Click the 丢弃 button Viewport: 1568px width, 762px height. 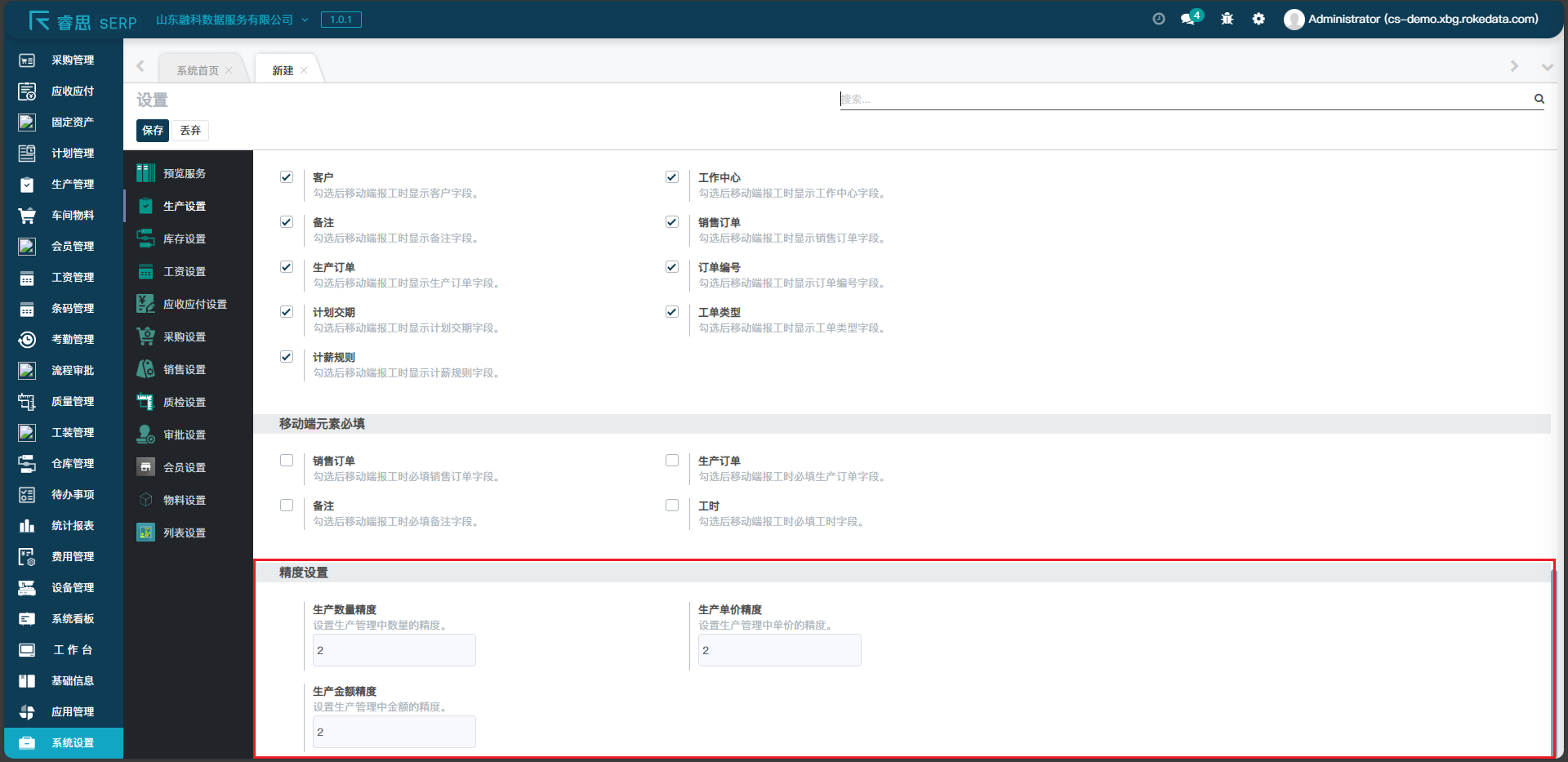pyautogui.click(x=190, y=131)
